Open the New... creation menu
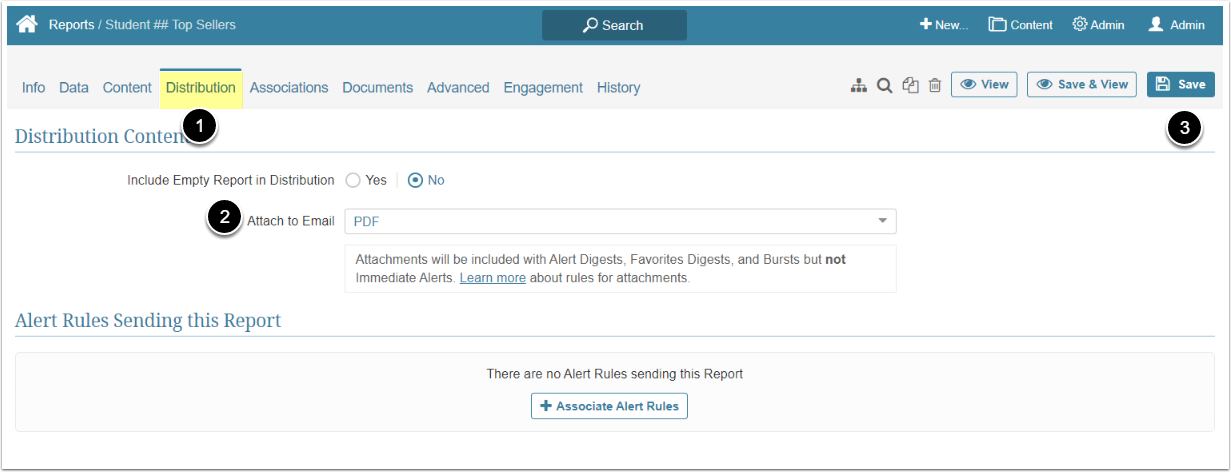 944,25
